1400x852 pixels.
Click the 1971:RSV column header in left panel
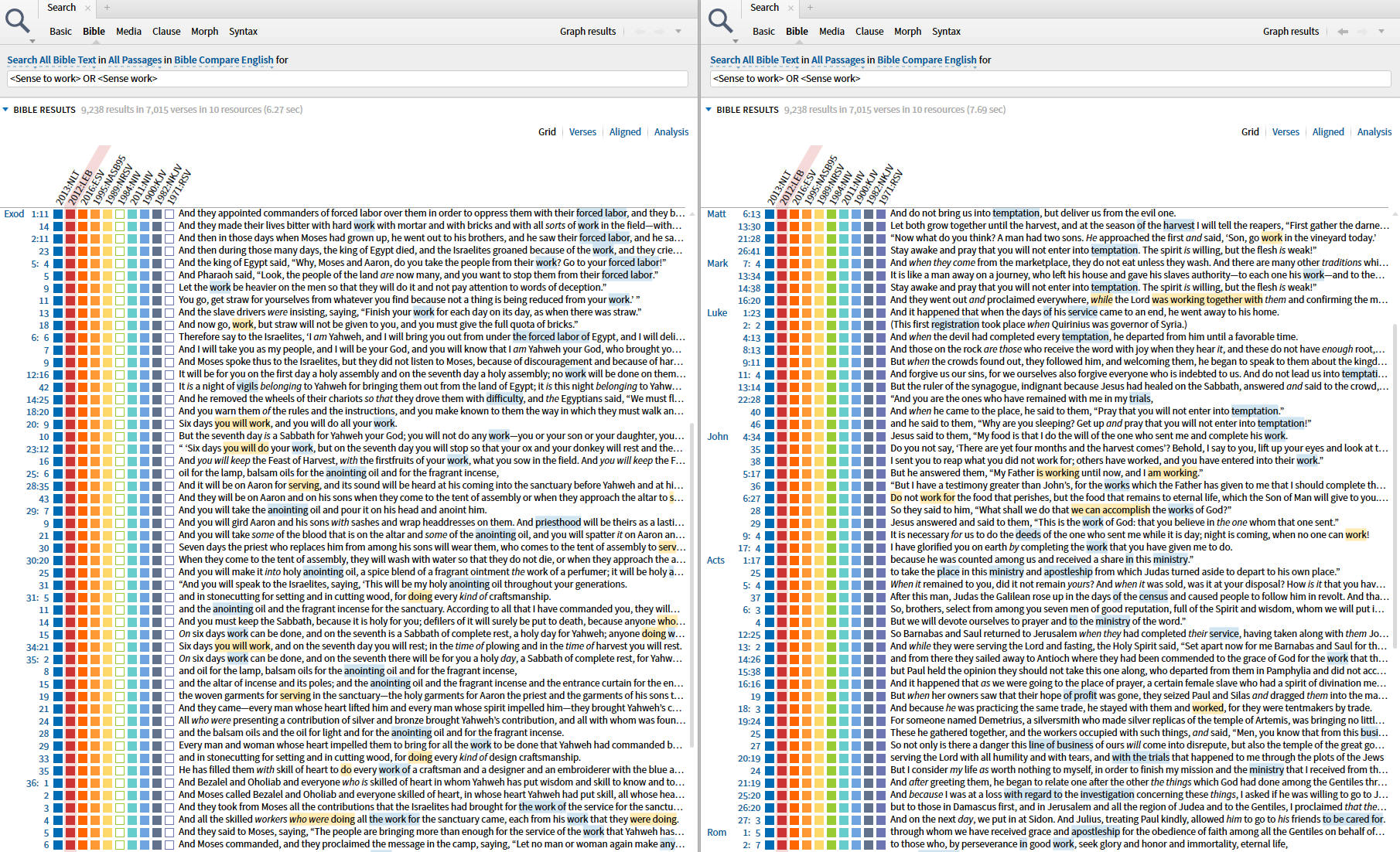178,187
